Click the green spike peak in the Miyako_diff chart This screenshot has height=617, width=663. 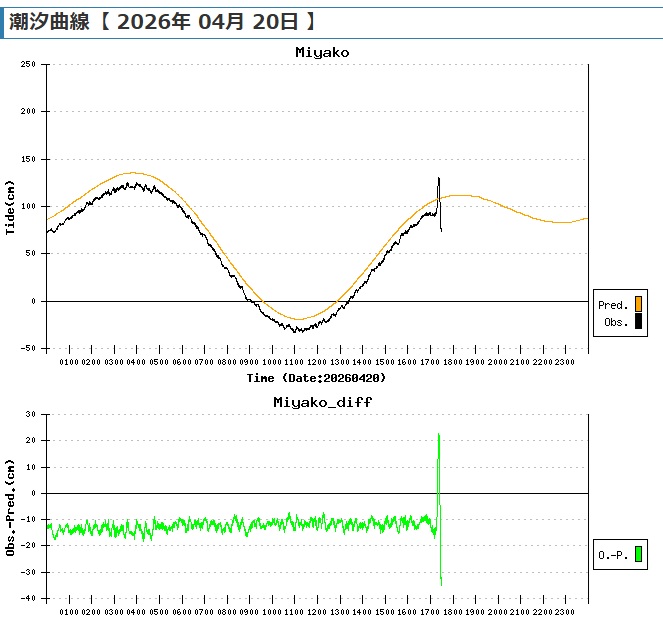[438, 434]
